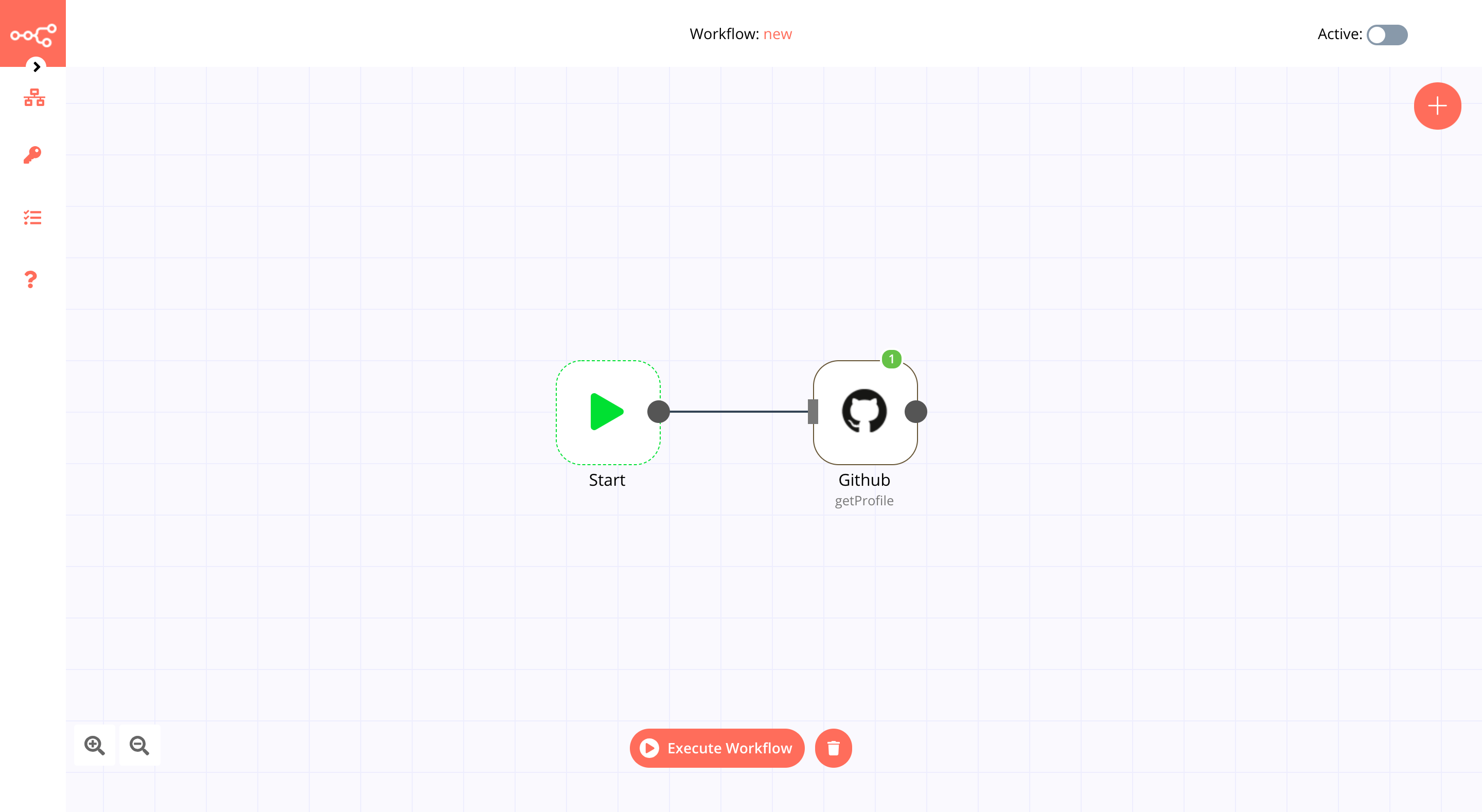
Task: Click the workflow execution output dot on Github node
Action: pyautogui.click(x=916, y=411)
